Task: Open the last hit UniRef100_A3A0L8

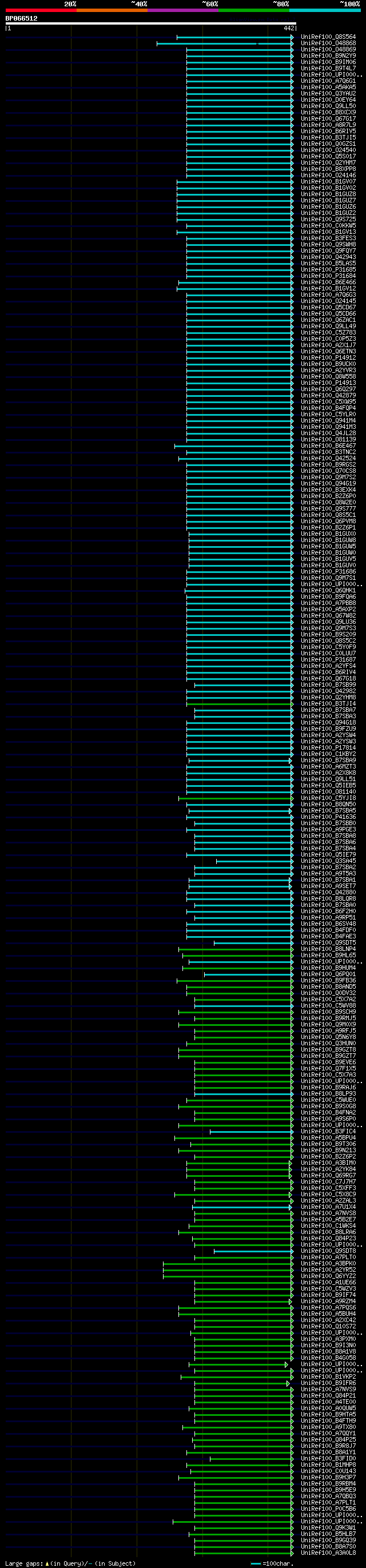Action: (x=328, y=1553)
